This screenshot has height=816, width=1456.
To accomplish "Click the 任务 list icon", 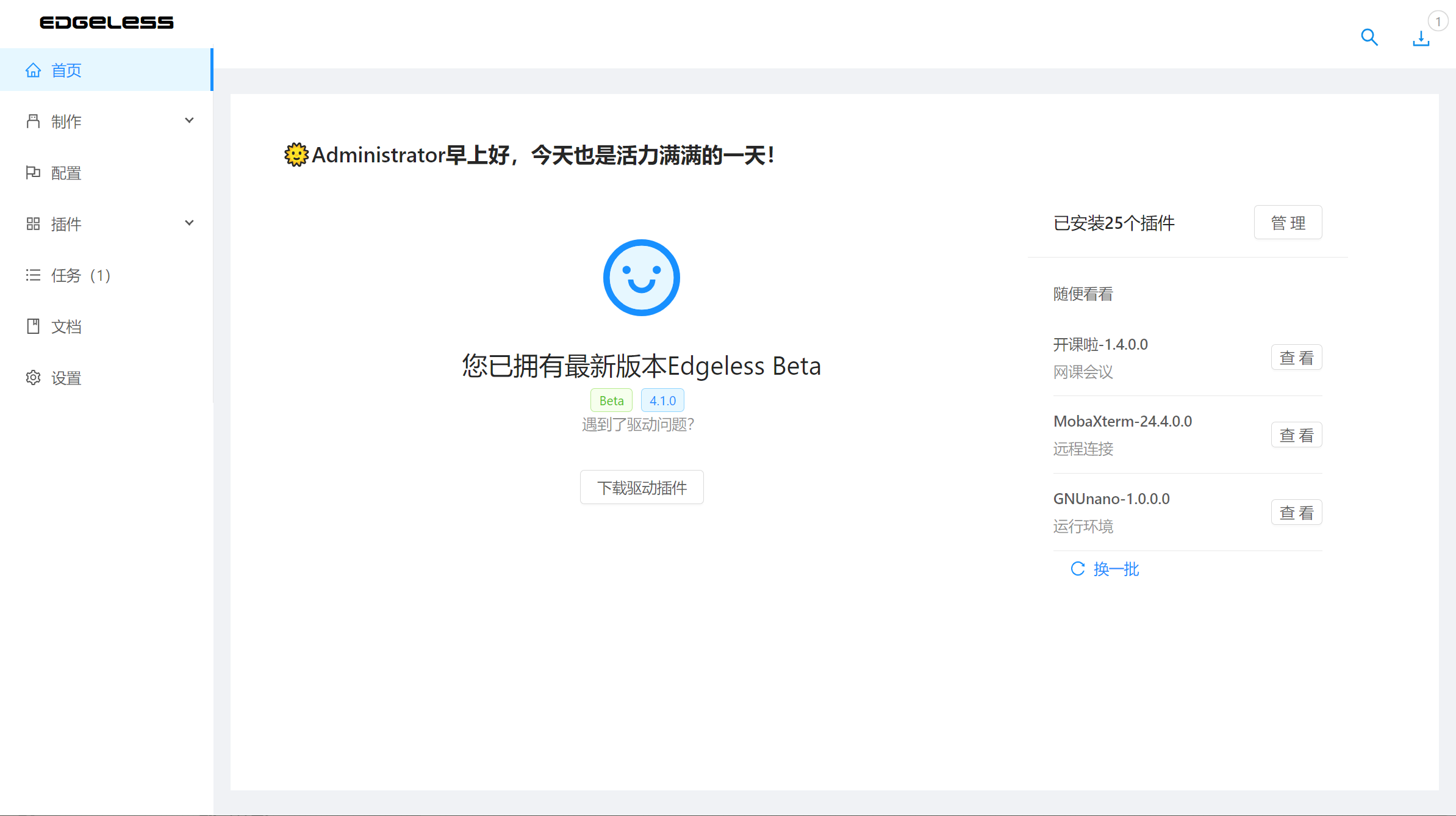I will point(33,275).
